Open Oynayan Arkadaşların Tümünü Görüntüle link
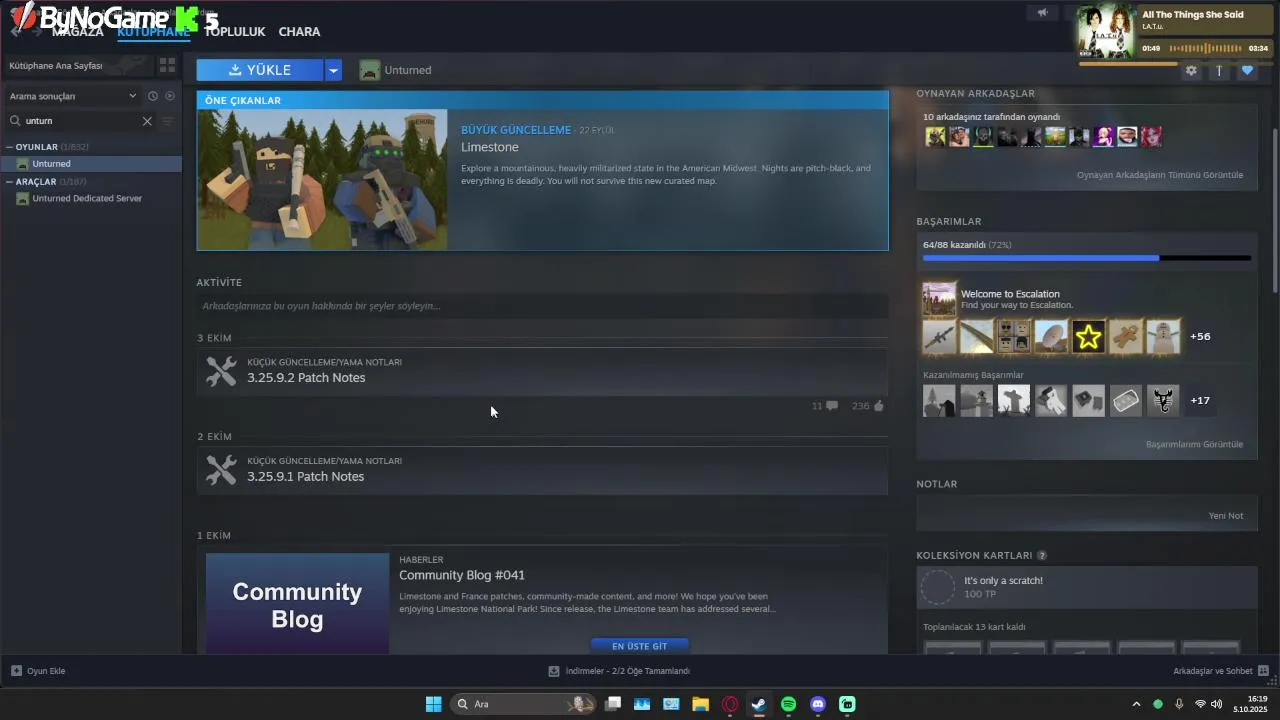The image size is (1280, 720). [x=1160, y=175]
